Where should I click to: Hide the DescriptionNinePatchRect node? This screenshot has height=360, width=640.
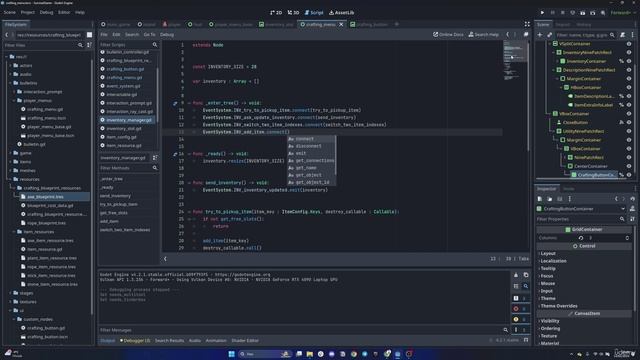tap(629, 70)
